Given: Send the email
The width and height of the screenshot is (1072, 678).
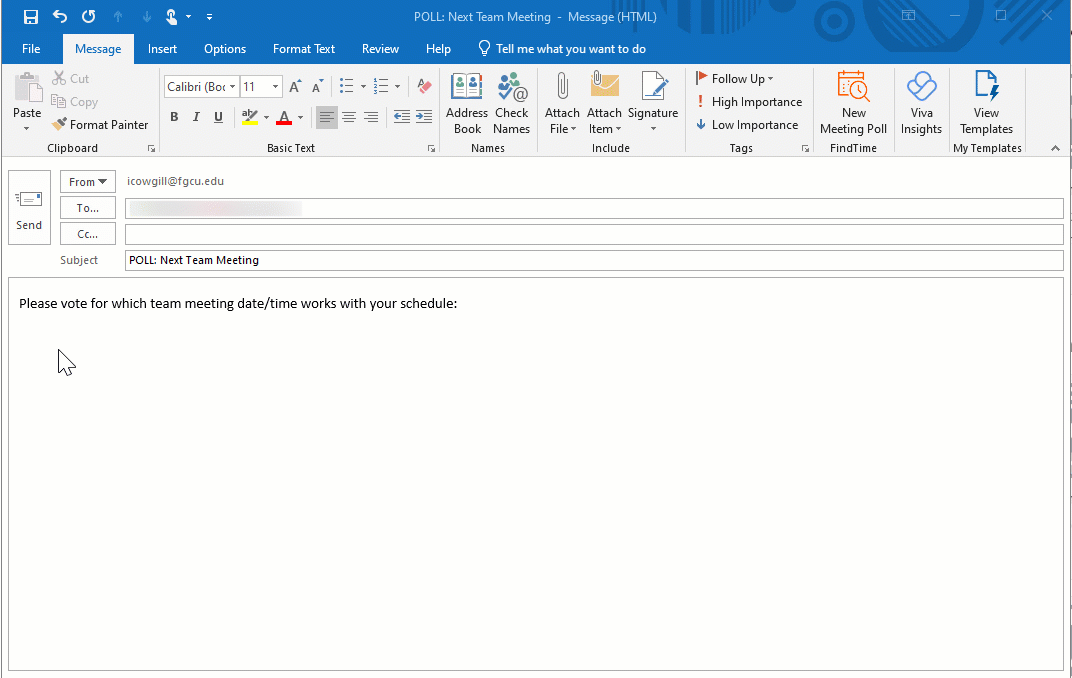Looking at the screenshot, I should [29, 207].
